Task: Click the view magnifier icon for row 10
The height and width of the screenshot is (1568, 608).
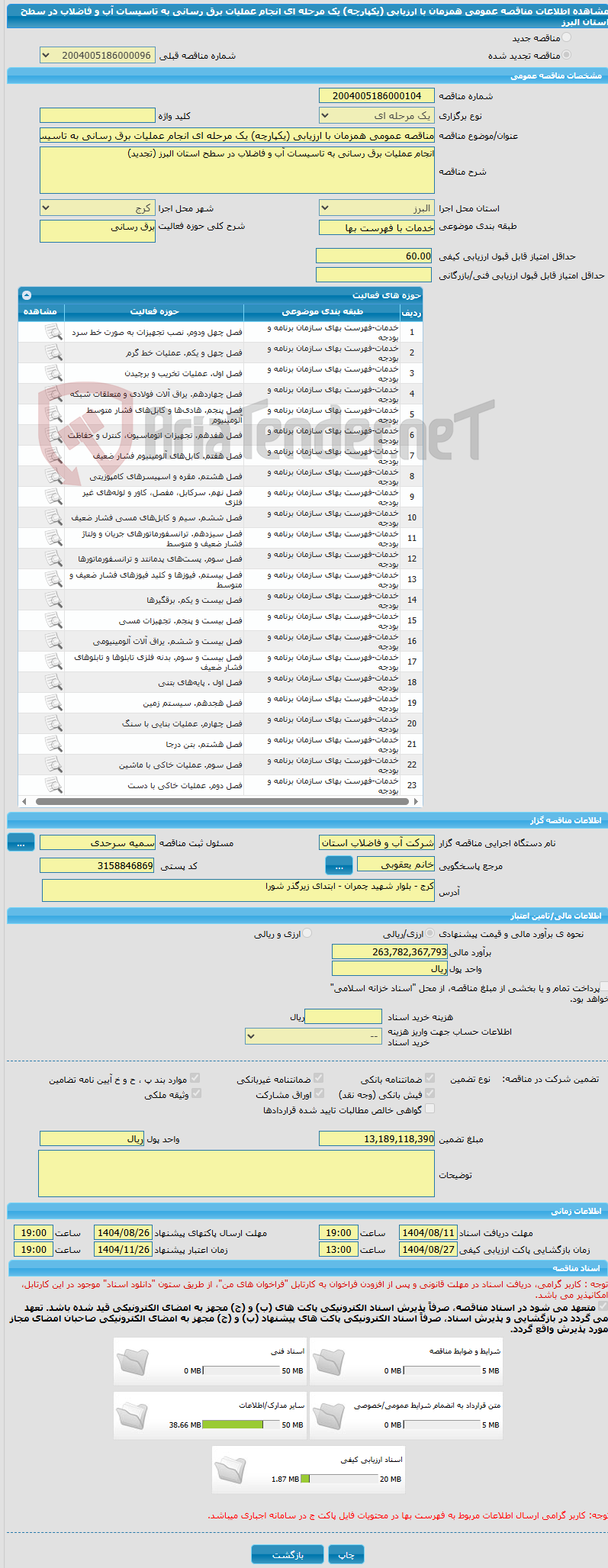Action: tap(53, 517)
